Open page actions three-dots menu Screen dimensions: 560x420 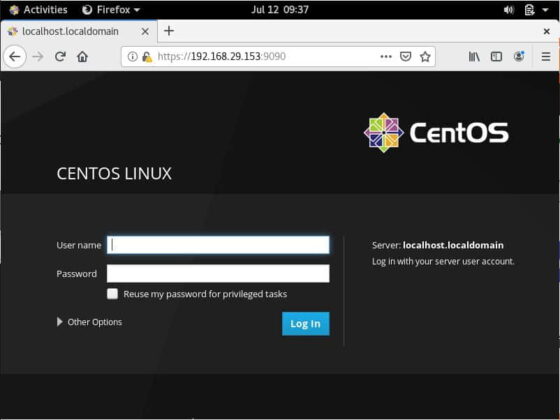coord(386,56)
